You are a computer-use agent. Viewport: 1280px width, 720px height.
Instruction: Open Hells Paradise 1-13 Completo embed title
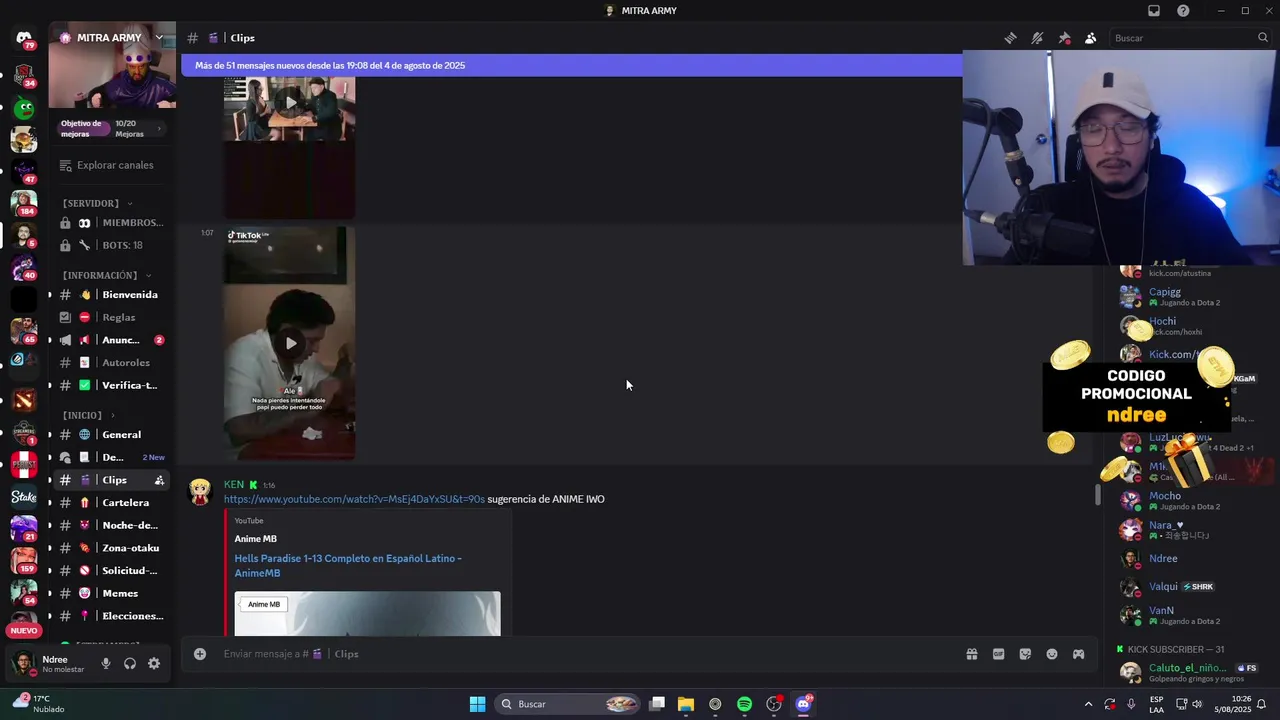348,566
